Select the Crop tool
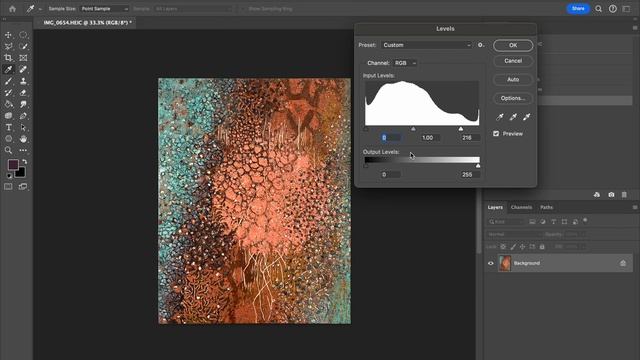The width and height of the screenshot is (640, 360). [x=8, y=58]
